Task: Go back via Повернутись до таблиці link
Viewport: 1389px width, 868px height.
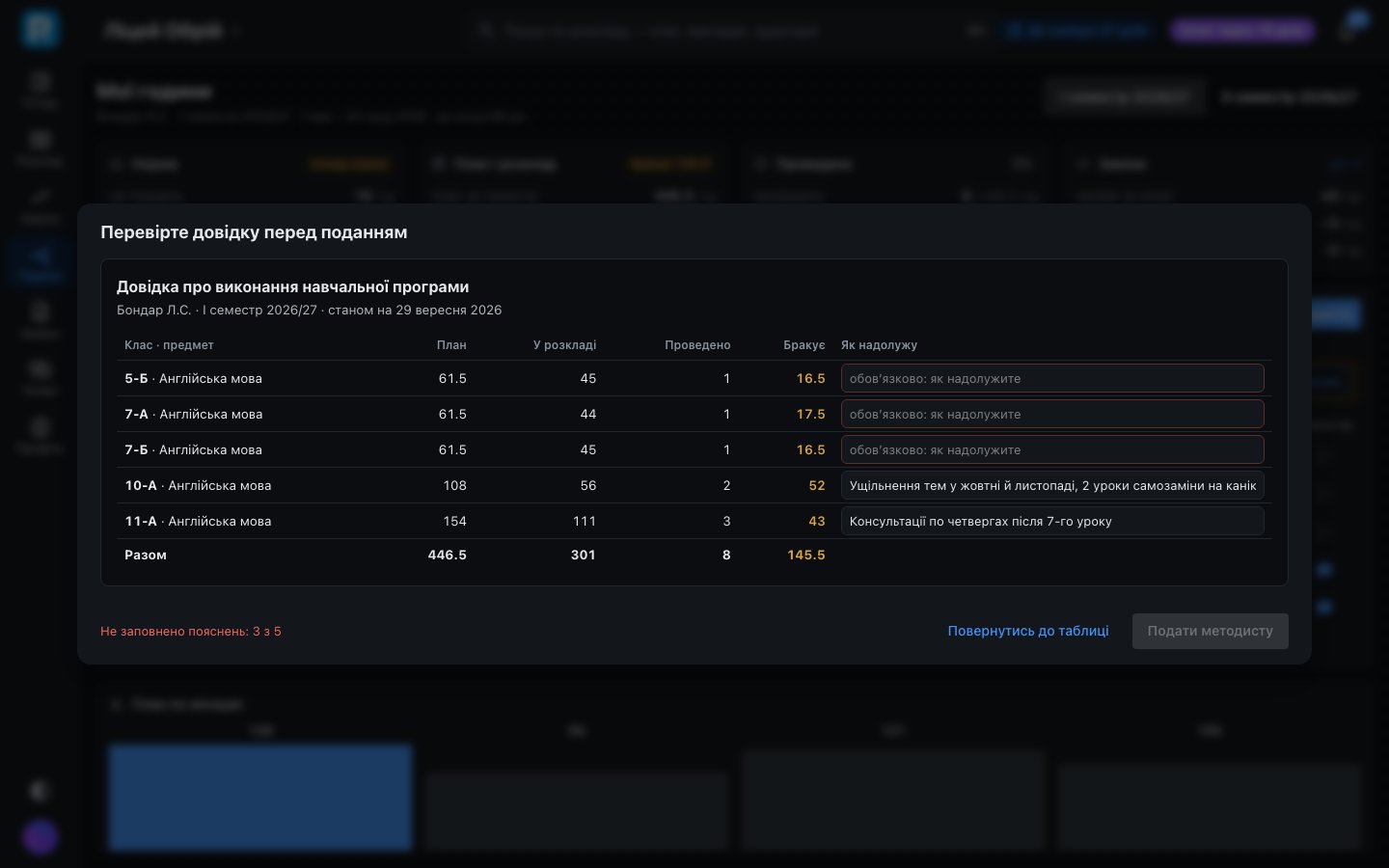Action: pyautogui.click(x=1028, y=631)
